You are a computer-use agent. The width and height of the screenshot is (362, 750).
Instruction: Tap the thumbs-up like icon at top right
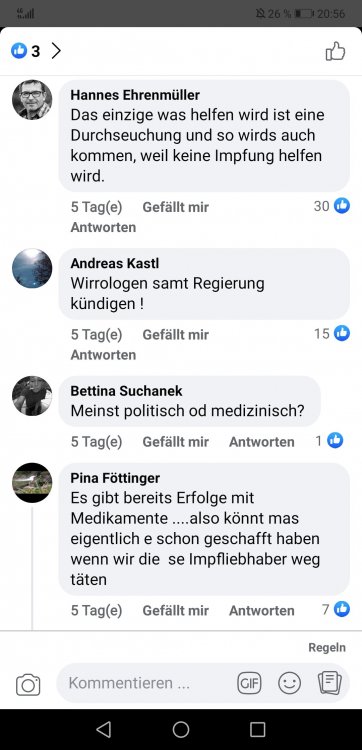pyautogui.click(x=335, y=51)
